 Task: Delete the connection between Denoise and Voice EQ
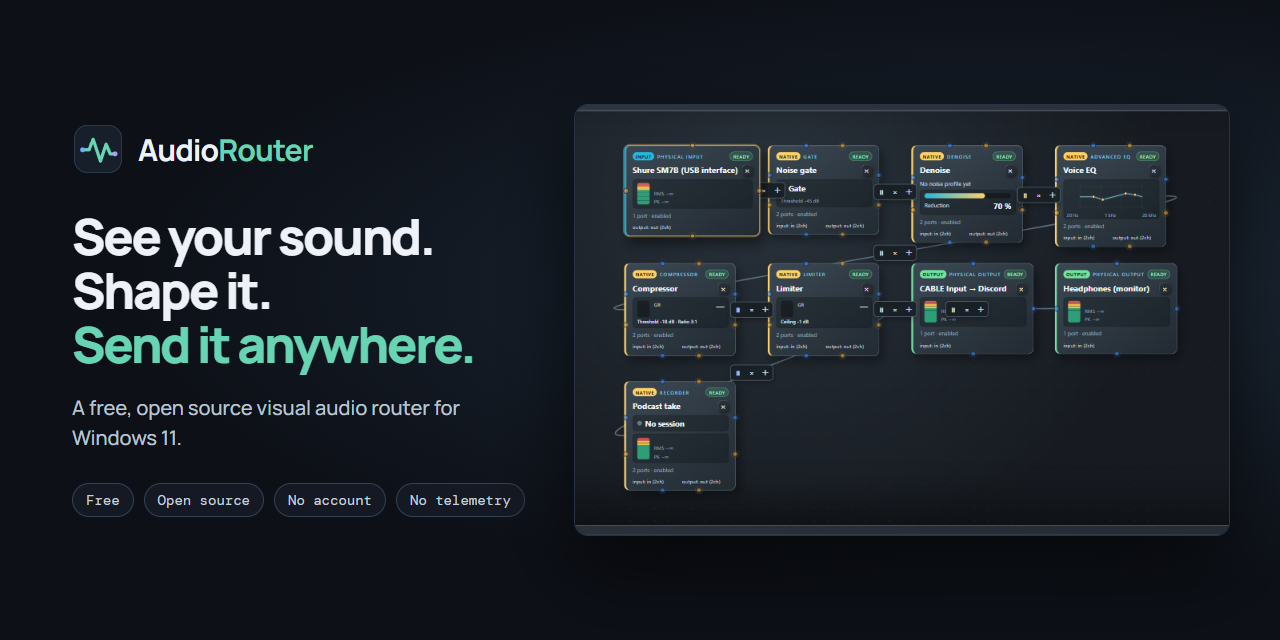pyautogui.click(x=1038, y=195)
